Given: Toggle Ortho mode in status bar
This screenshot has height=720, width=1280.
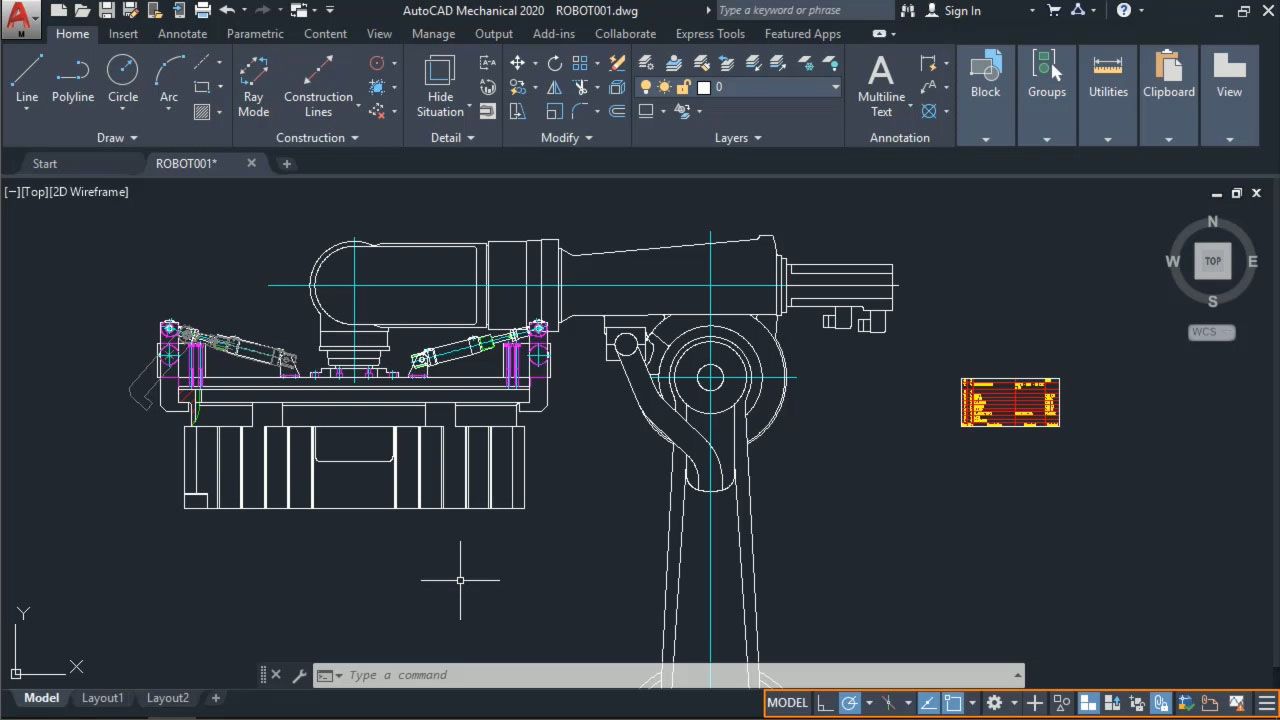Looking at the screenshot, I should 825,703.
